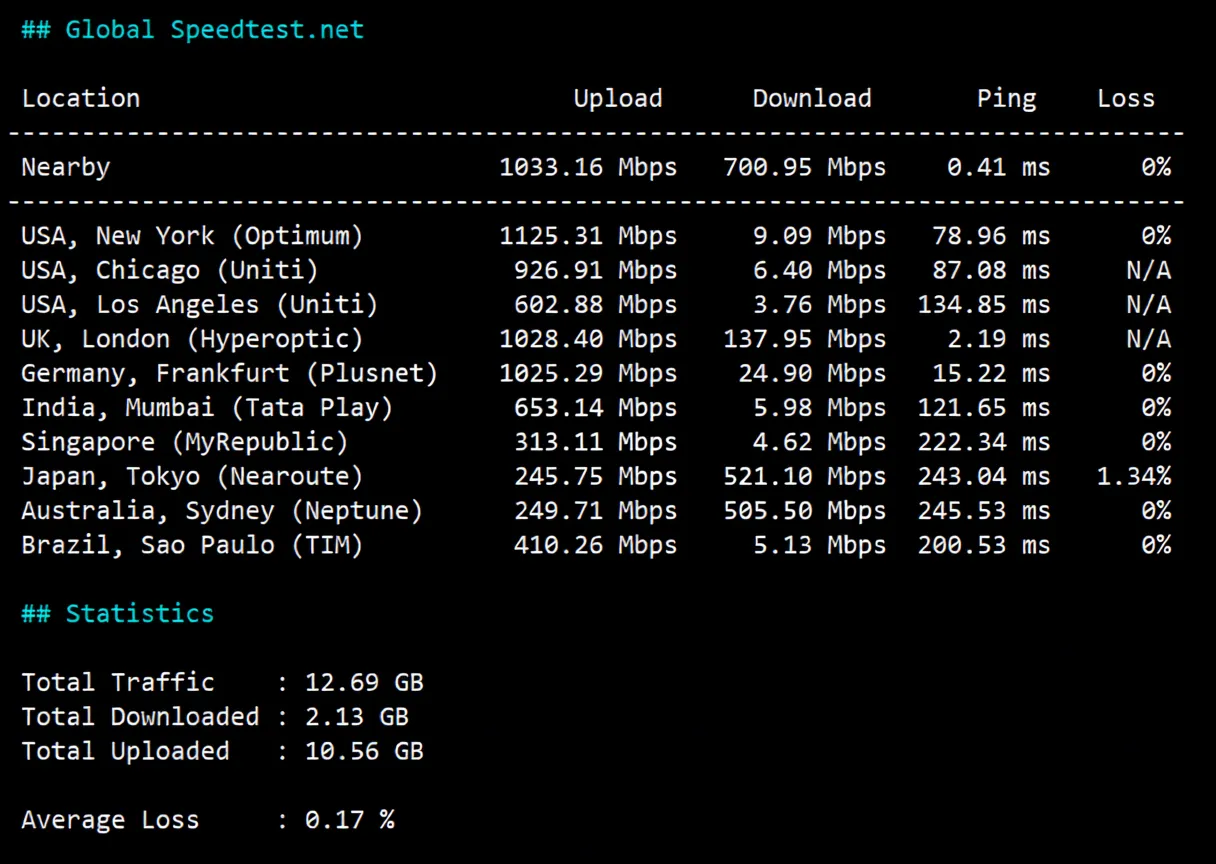This screenshot has height=864, width=1216.
Task: Click the Statistics section heading
Action: [x=117, y=613]
